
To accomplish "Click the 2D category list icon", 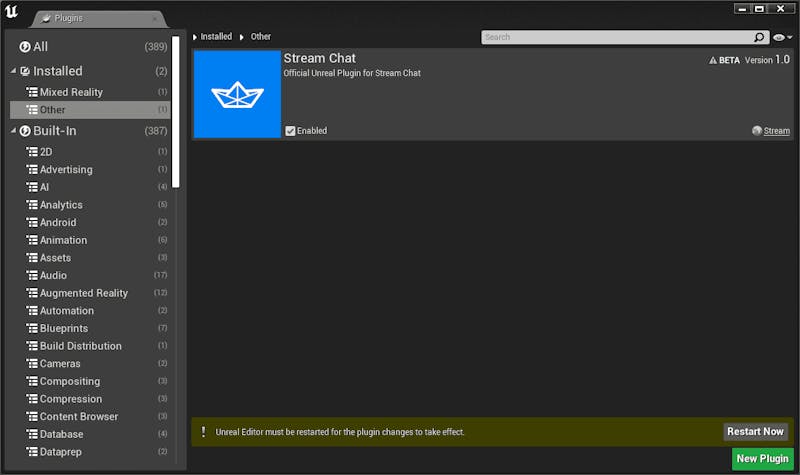I will (x=32, y=152).
